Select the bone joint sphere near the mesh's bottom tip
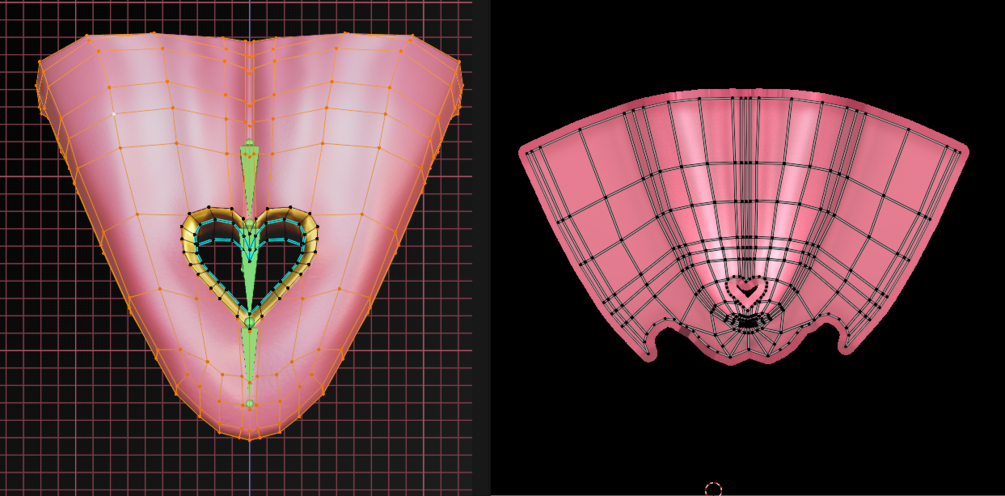Image resolution: width=1005 pixels, height=496 pixels. click(250, 404)
